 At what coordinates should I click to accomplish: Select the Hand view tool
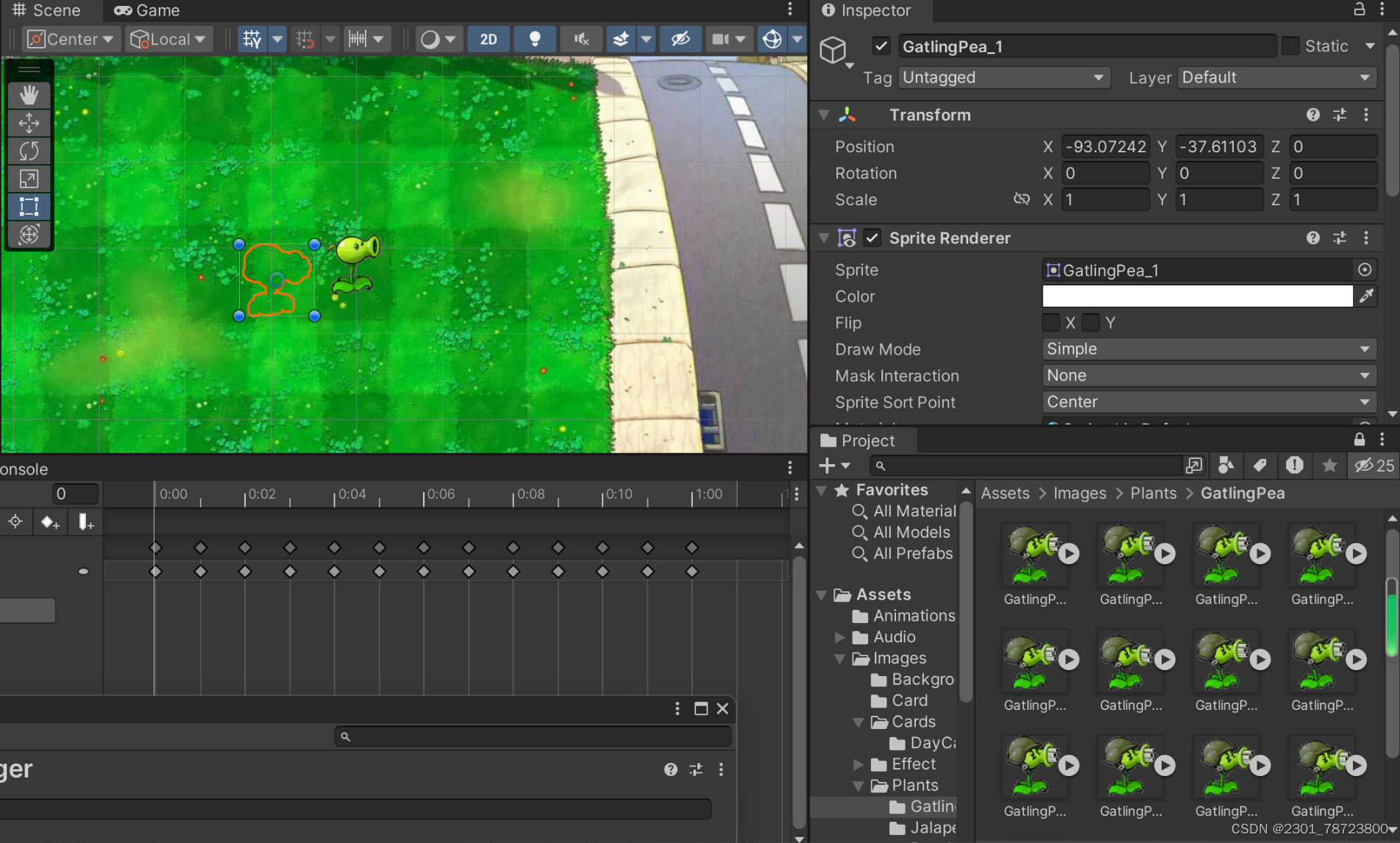(29, 95)
